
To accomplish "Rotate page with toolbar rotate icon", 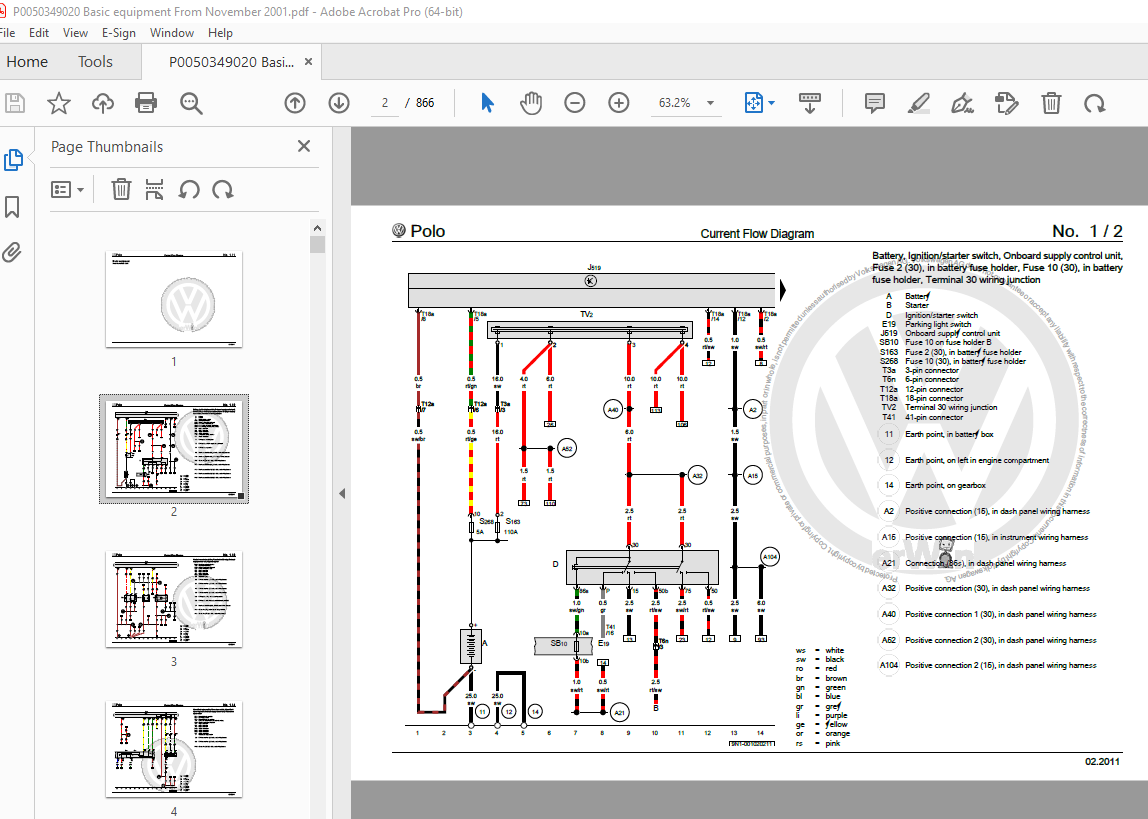I will point(1095,103).
